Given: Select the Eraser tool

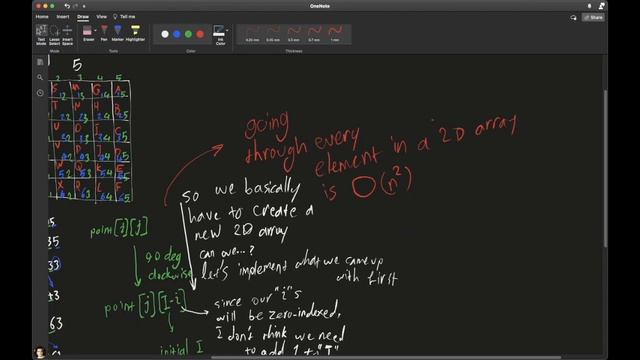Looking at the screenshot, I should [x=88, y=33].
